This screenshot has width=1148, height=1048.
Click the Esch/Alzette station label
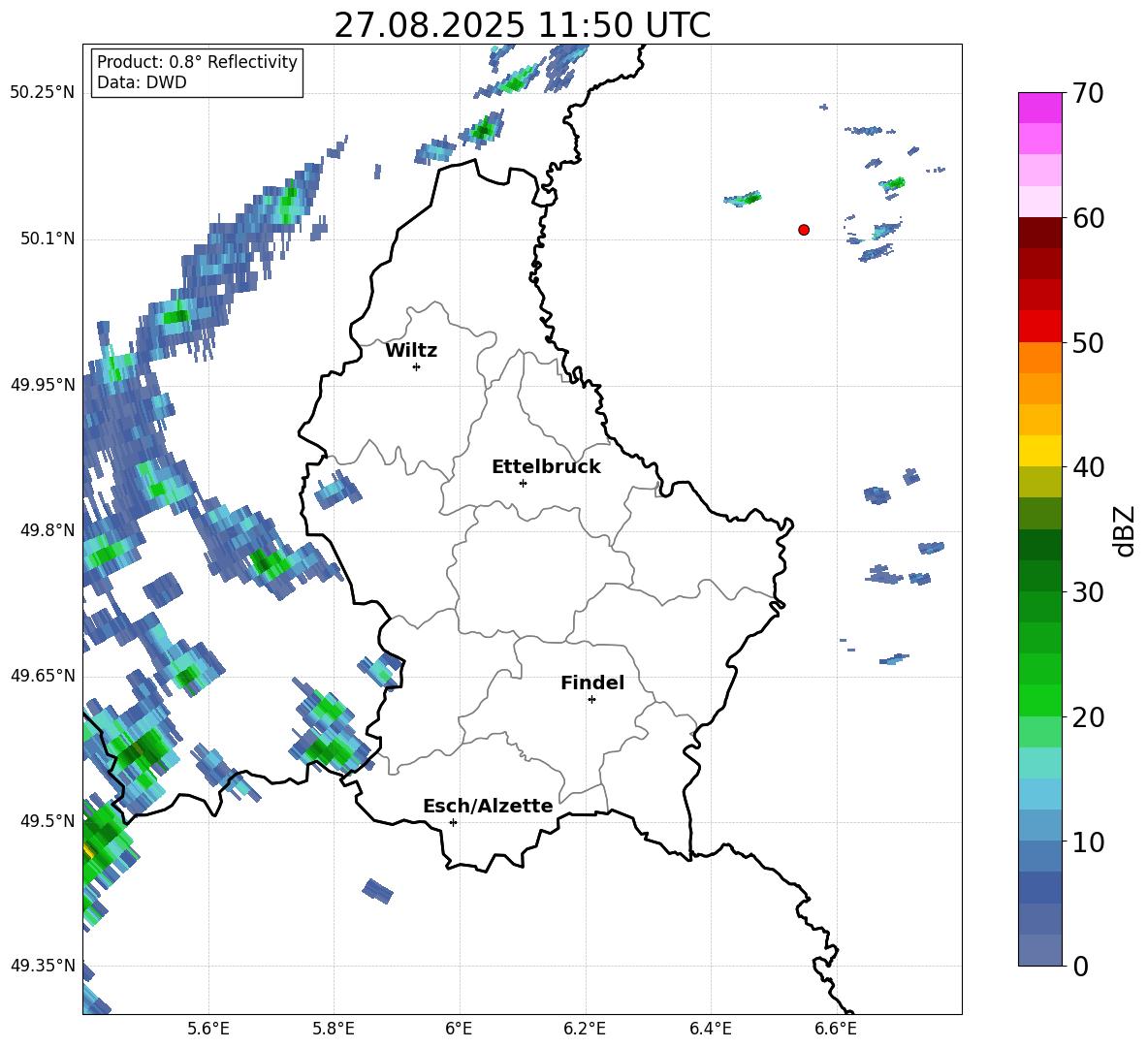tap(488, 807)
